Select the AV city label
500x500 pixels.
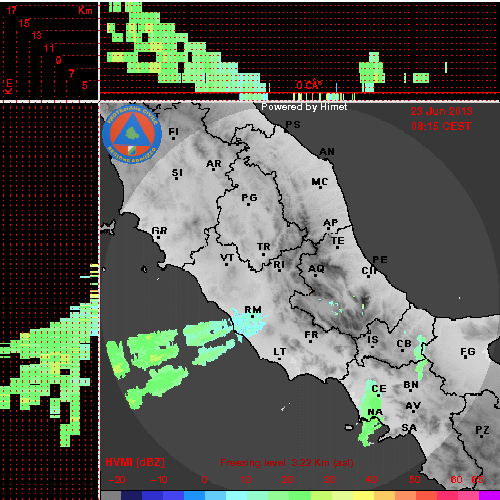pyautogui.click(x=413, y=406)
